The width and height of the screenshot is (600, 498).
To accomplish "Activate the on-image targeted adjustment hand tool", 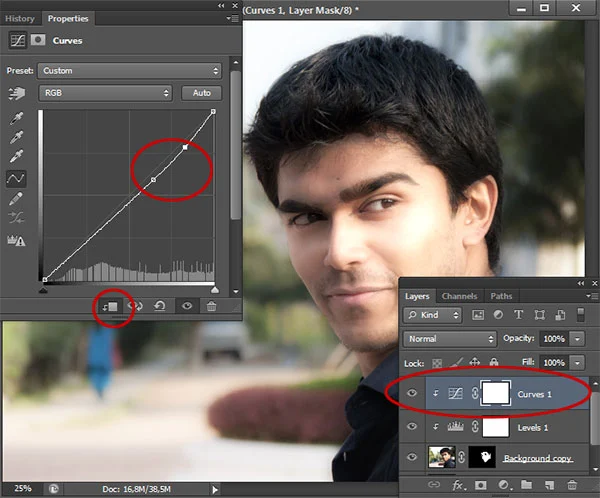I will click(16, 93).
